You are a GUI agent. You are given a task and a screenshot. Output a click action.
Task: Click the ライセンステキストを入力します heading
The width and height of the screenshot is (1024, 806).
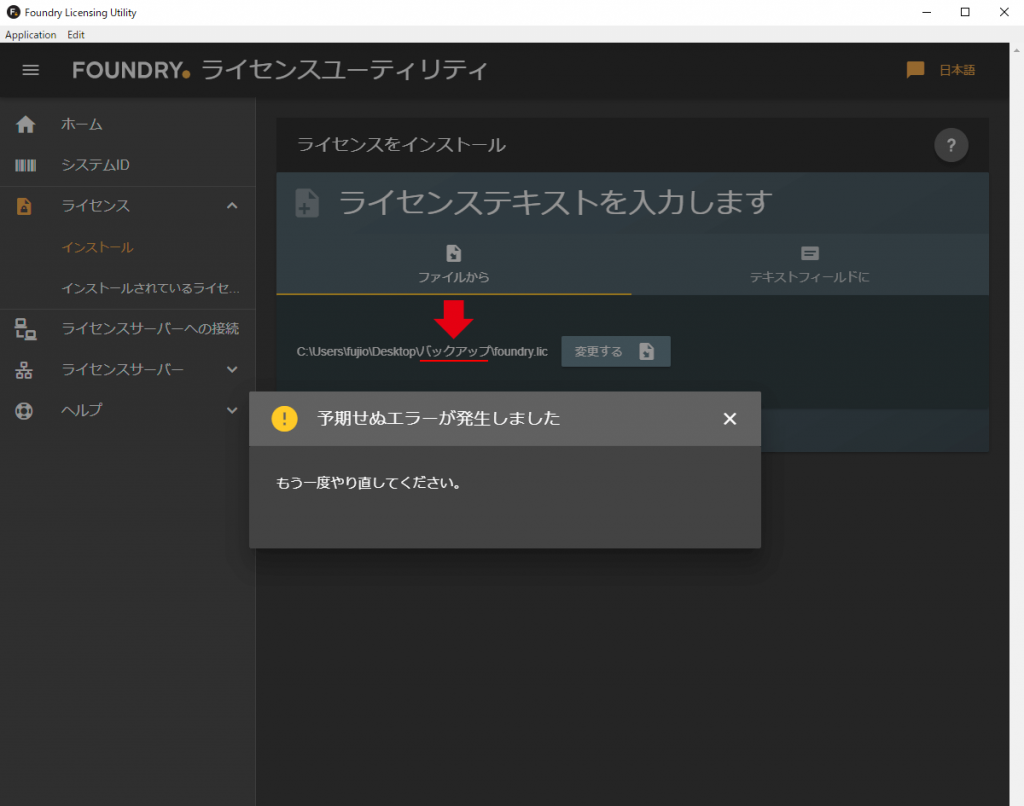556,202
